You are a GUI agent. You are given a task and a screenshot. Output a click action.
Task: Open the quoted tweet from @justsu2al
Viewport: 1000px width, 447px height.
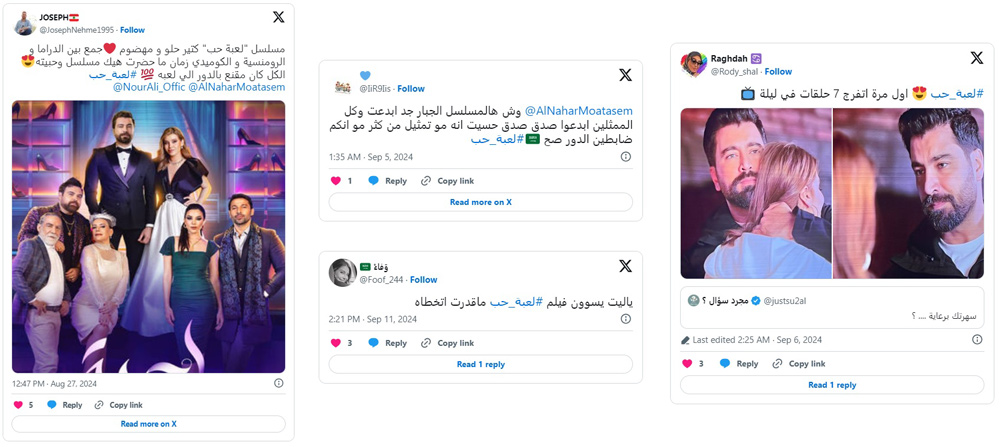[x=832, y=307]
